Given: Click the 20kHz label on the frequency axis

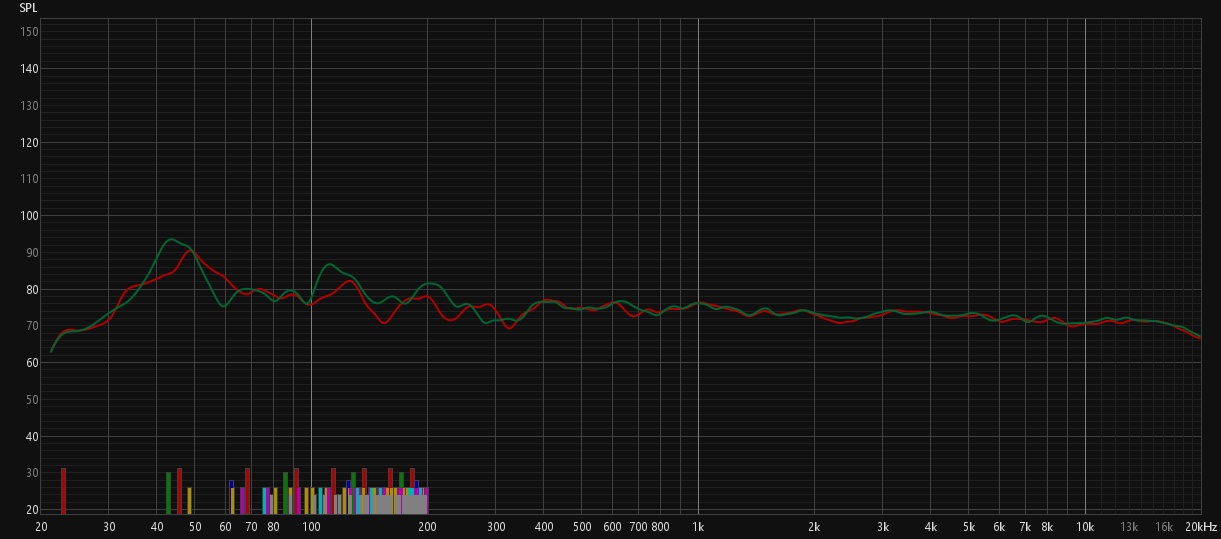Looking at the screenshot, I should click(1201, 526).
